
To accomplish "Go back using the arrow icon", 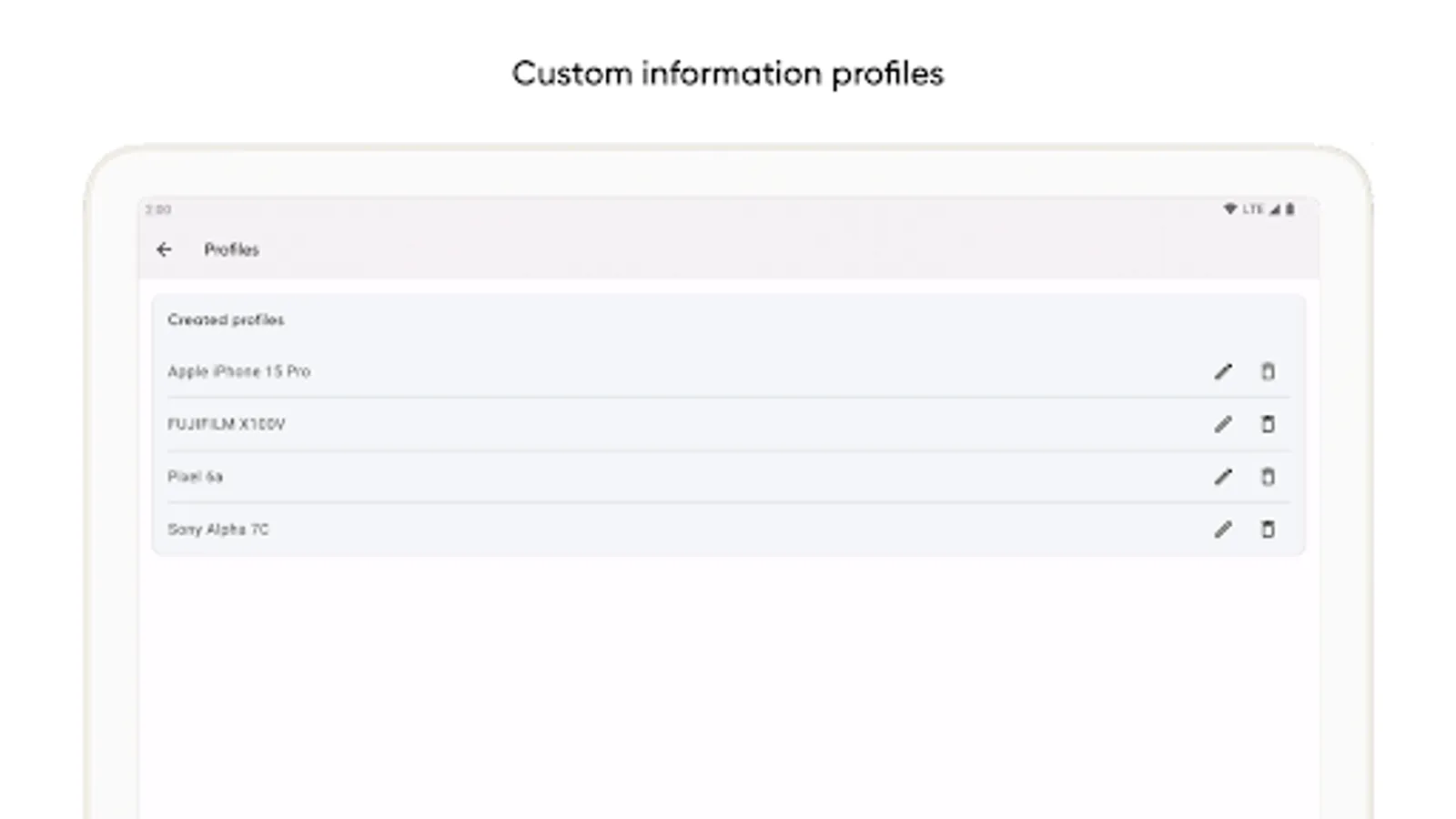I will (164, 249).
